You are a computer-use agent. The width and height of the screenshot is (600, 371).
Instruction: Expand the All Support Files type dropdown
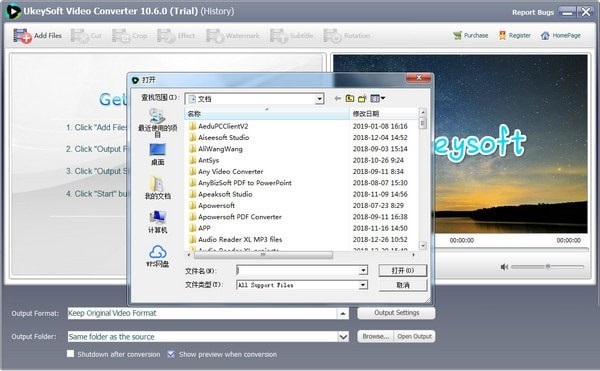tap(363, 285)
